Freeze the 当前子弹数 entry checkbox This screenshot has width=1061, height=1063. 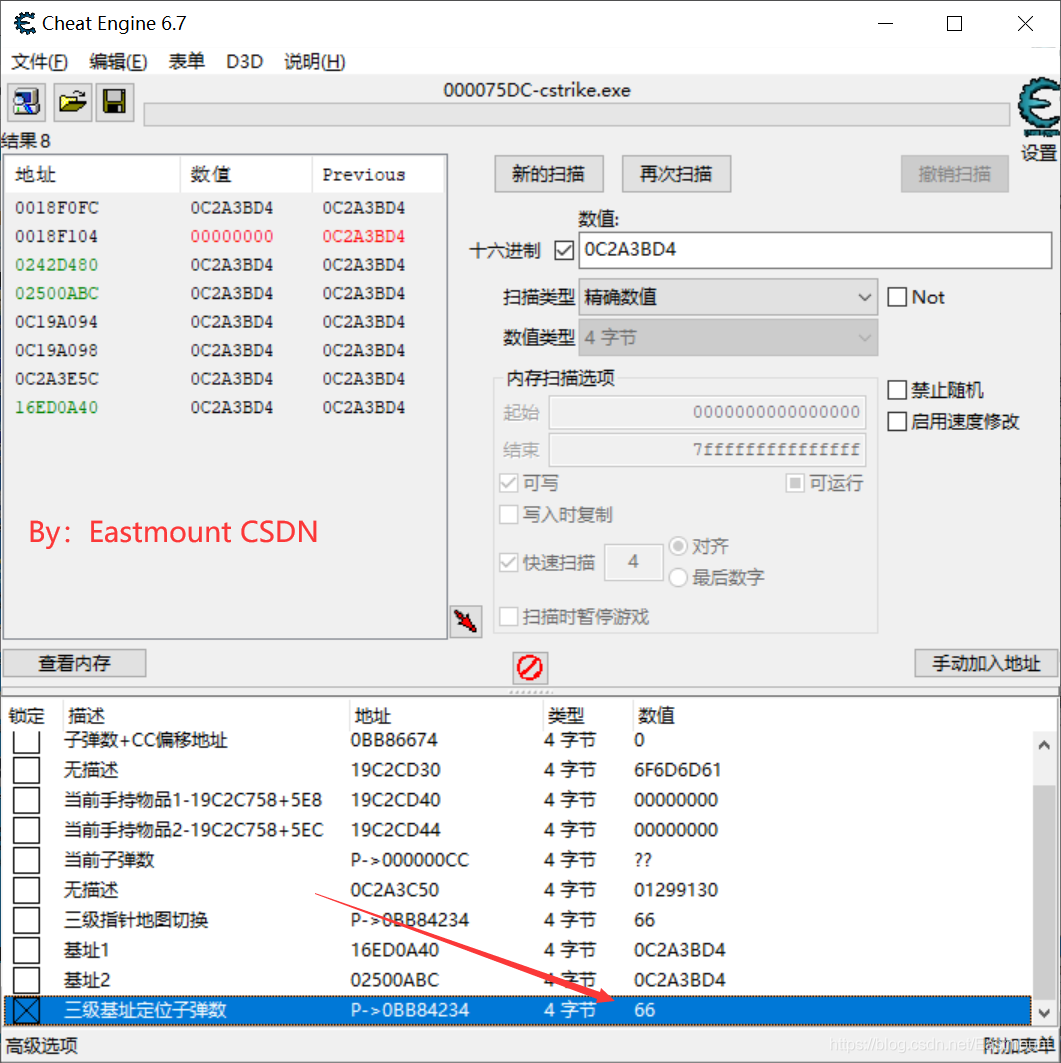(x=26, y=860)
